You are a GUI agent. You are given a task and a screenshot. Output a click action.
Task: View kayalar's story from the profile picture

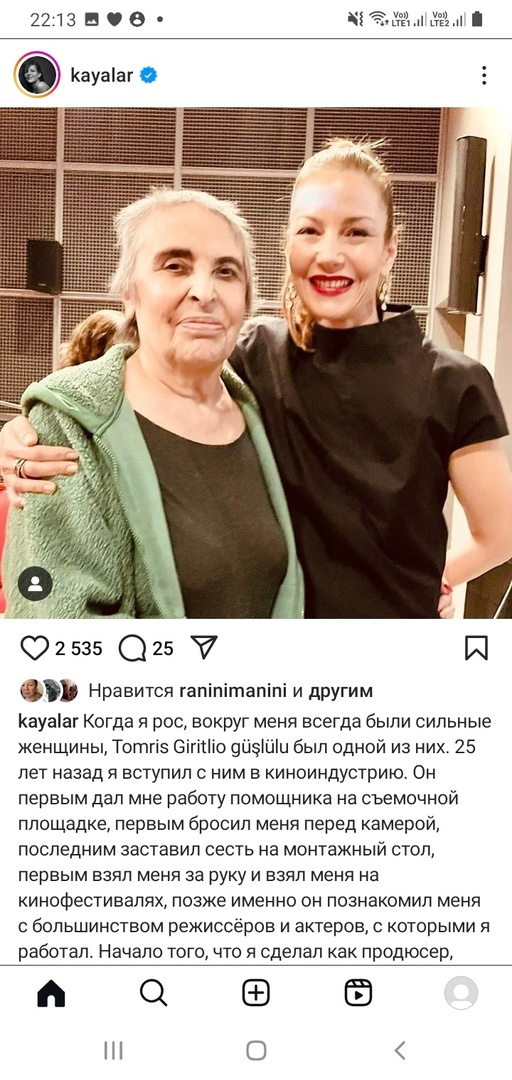[x=37, y=75]
